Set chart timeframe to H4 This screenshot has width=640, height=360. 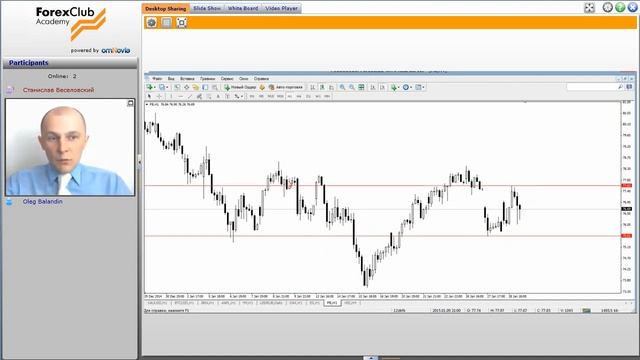299,96
